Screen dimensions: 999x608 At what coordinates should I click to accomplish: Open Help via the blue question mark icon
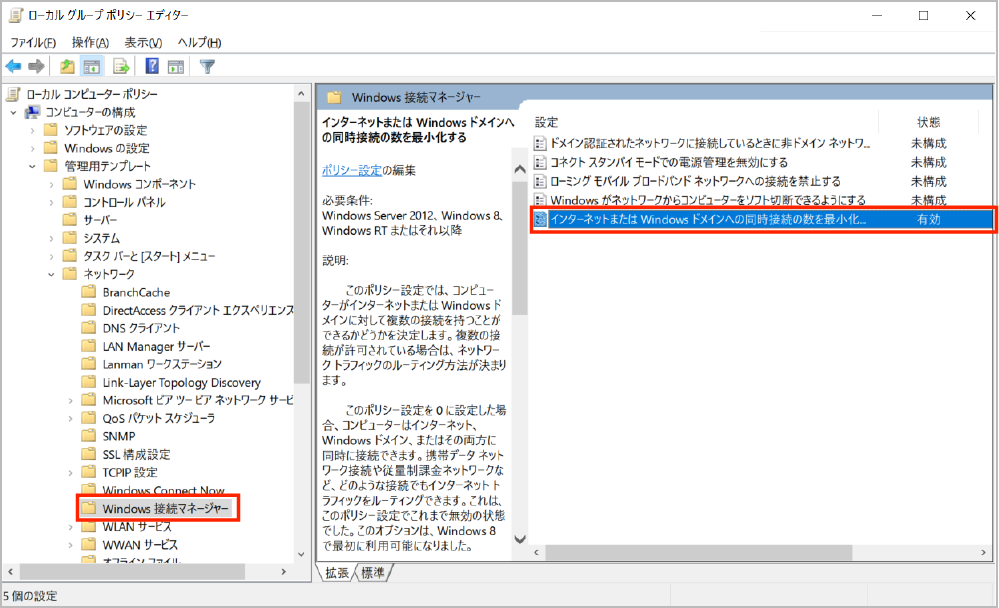tap(152, 67)
